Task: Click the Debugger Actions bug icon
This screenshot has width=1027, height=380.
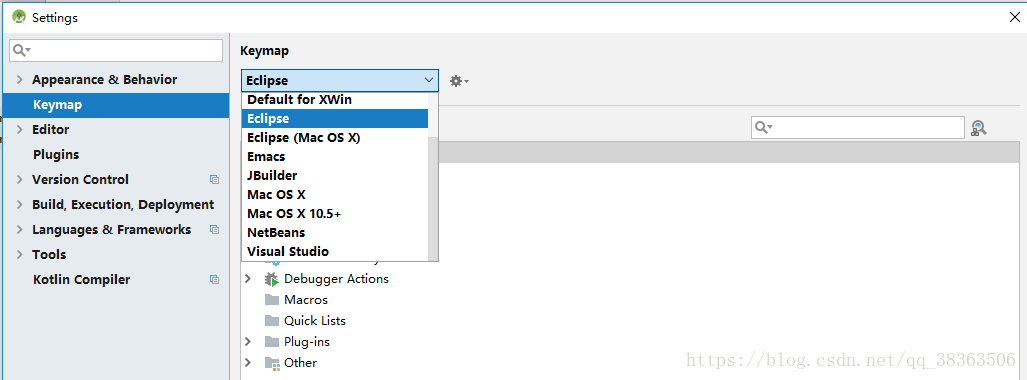Action: click(272, 279)
